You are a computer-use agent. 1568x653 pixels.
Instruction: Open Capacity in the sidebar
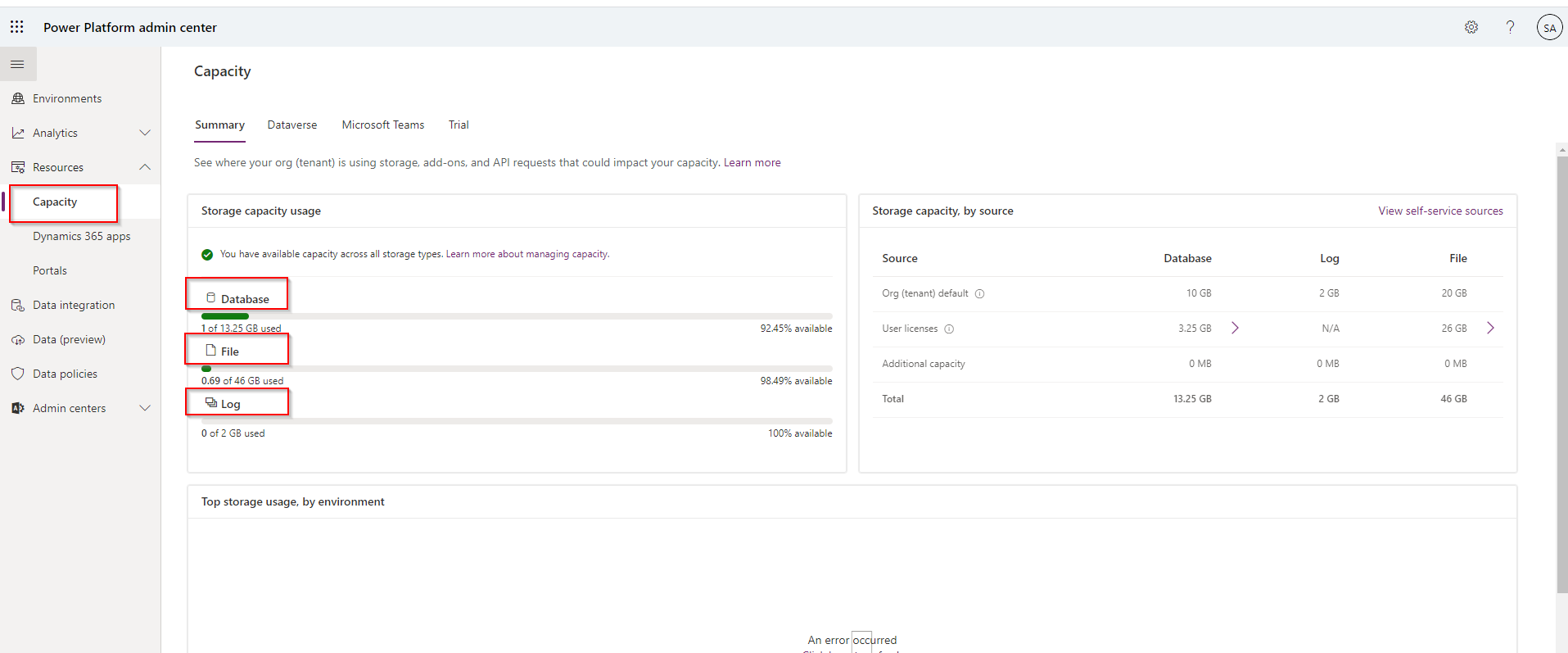click(55, 202)
